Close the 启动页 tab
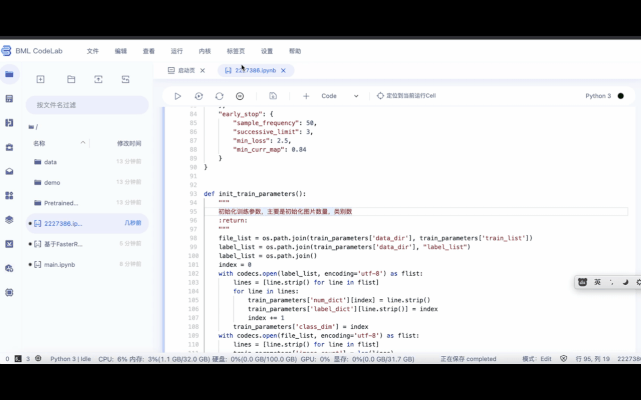 pos(202,70)
